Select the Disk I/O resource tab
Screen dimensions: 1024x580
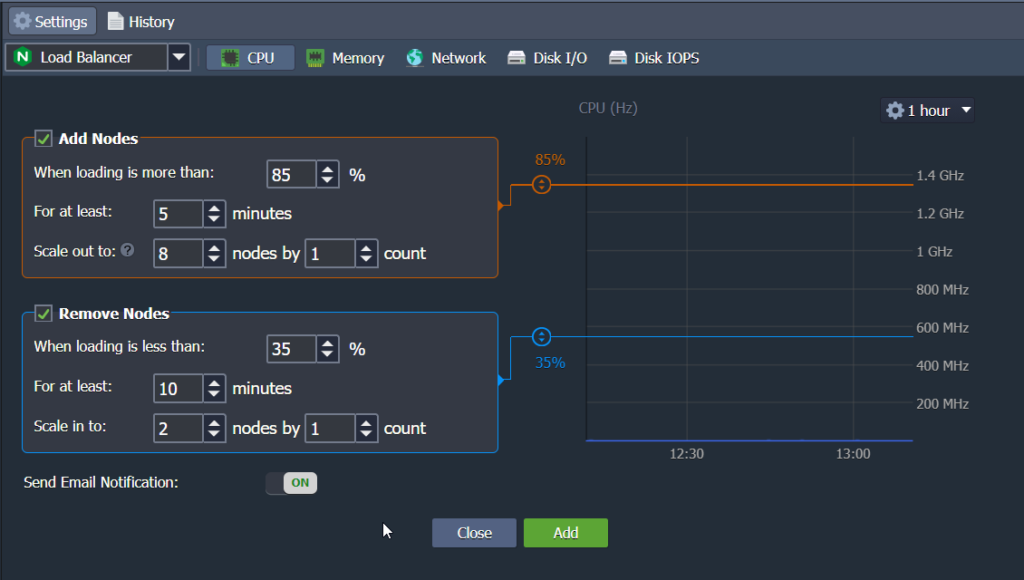point(547,57)
